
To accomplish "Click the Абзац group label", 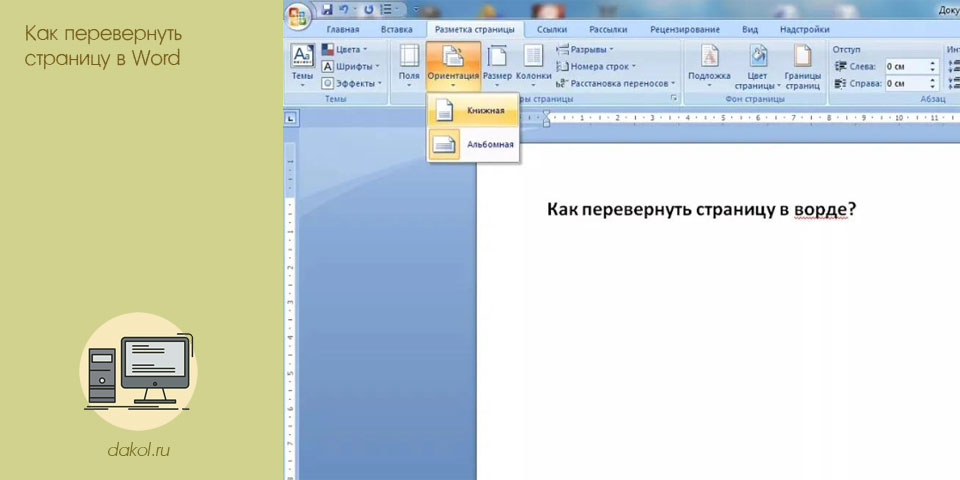I will coord(932,99).
